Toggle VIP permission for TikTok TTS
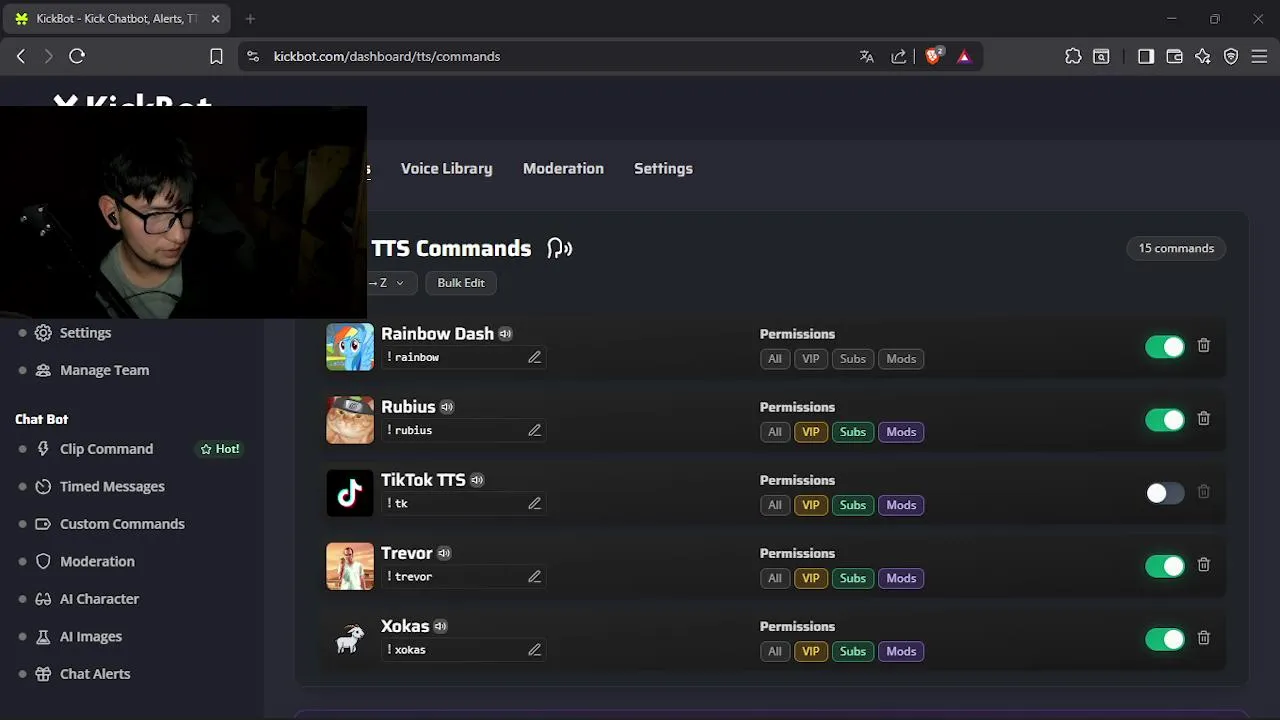Screen dimensions: 1280x720 [x=810, y=504]
